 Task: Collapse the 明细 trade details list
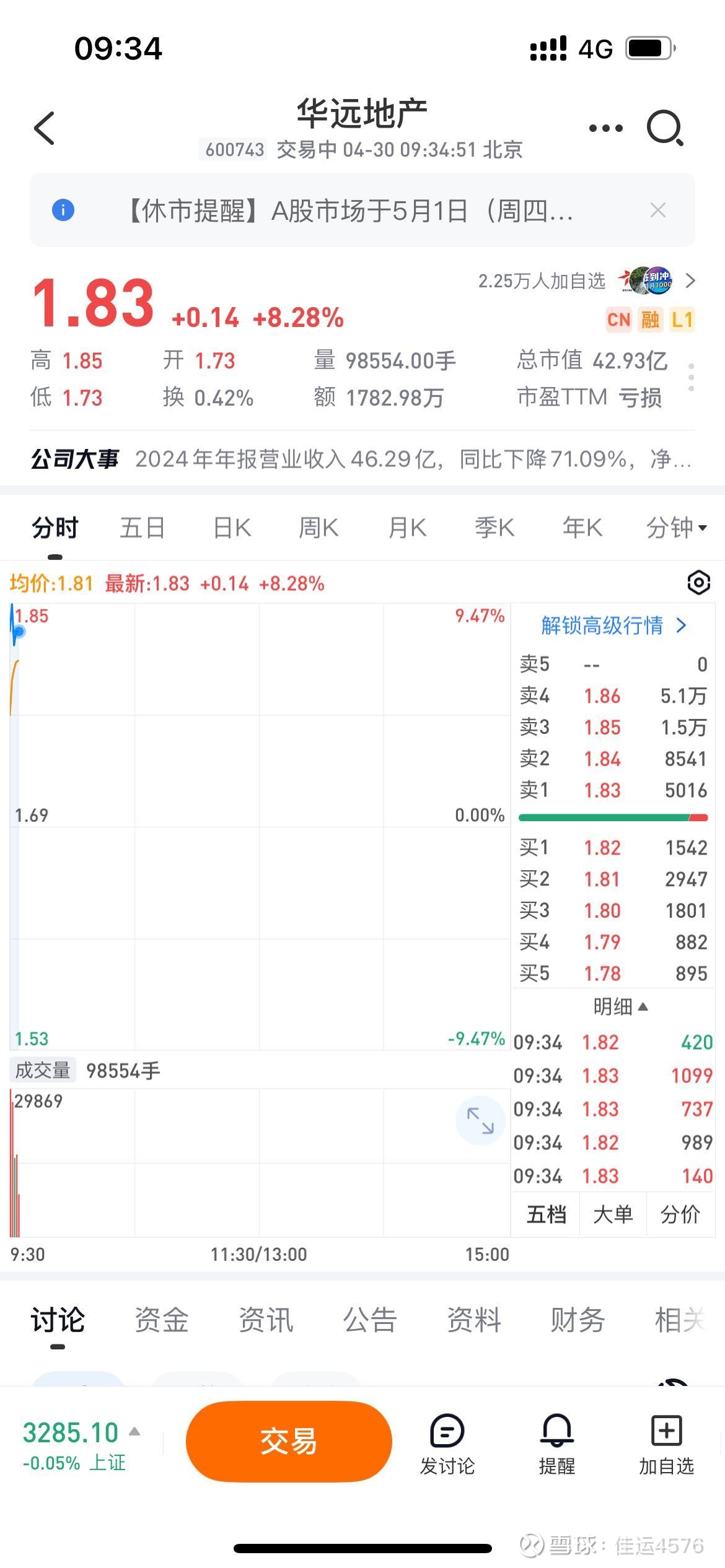pyautogui.click(x=620, y=1006)
